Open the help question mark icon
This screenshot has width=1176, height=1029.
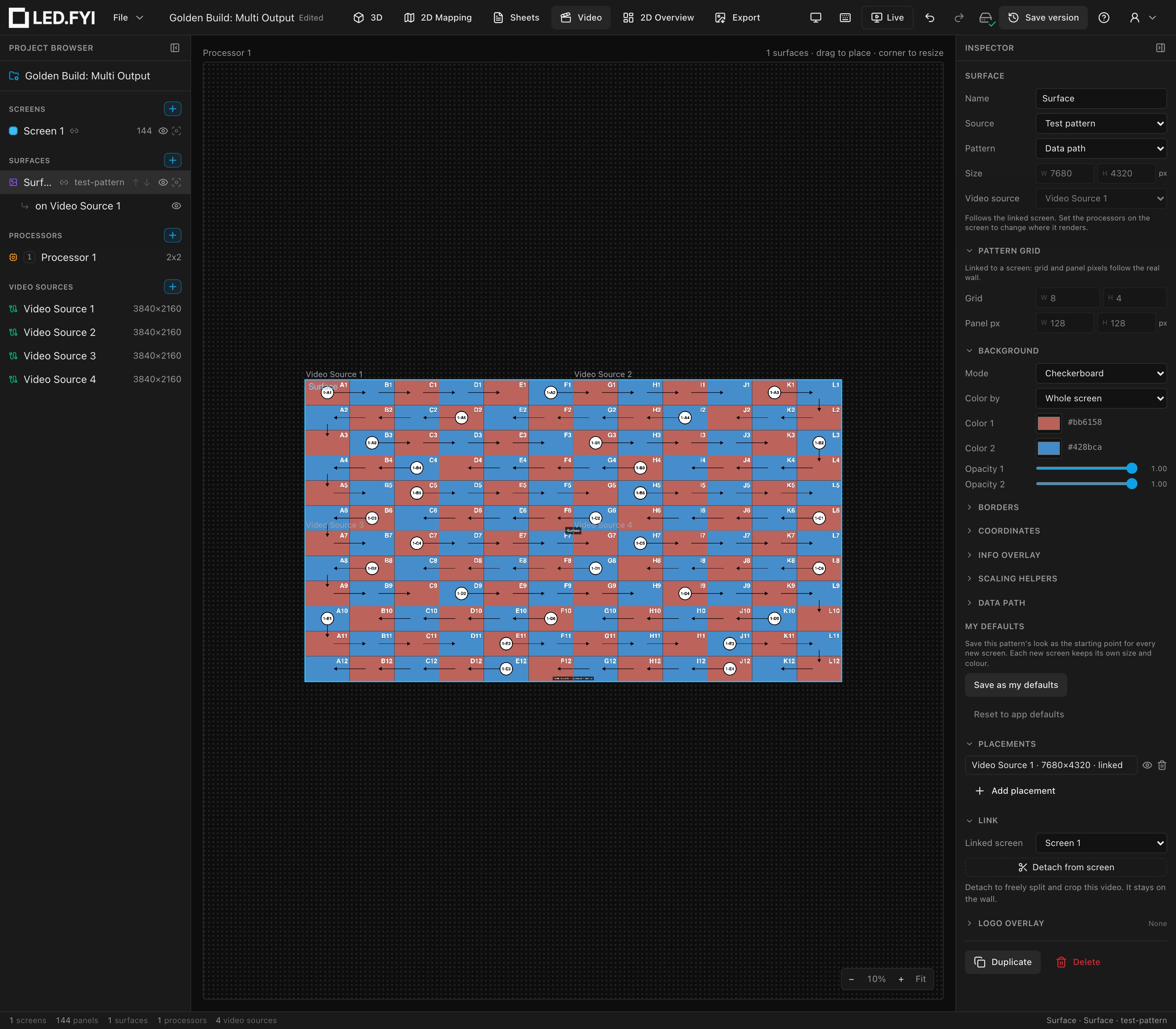pos(1104,18)
